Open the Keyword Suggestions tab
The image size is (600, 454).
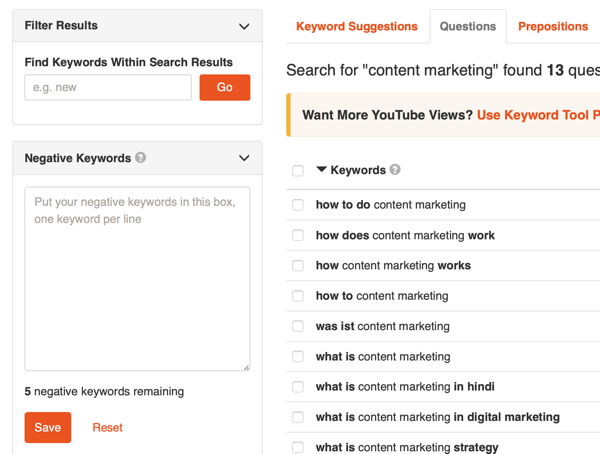coord(357,26)
